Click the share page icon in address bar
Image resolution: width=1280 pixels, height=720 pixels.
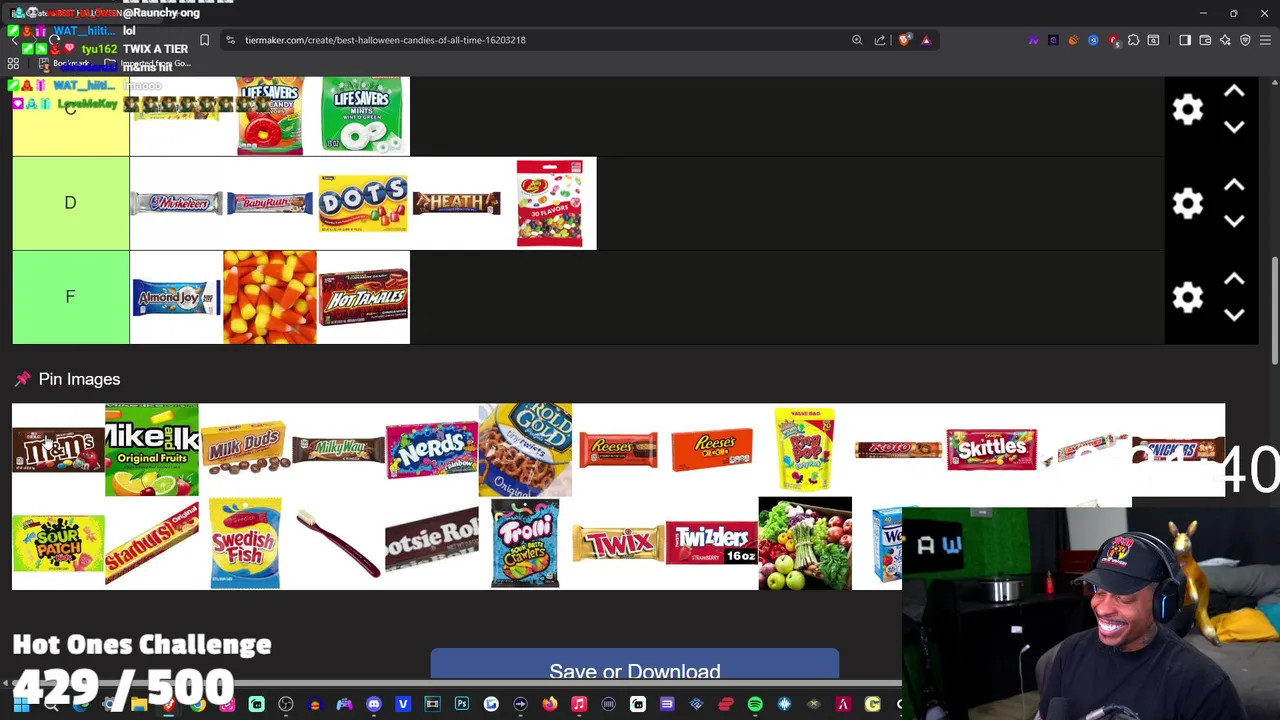pyautogui.click(x=880, y=40)
